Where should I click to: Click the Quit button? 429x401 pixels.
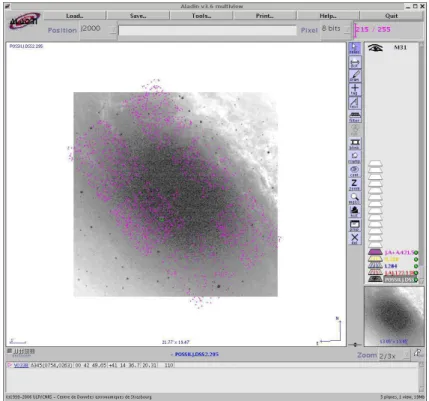pos(391,16)
